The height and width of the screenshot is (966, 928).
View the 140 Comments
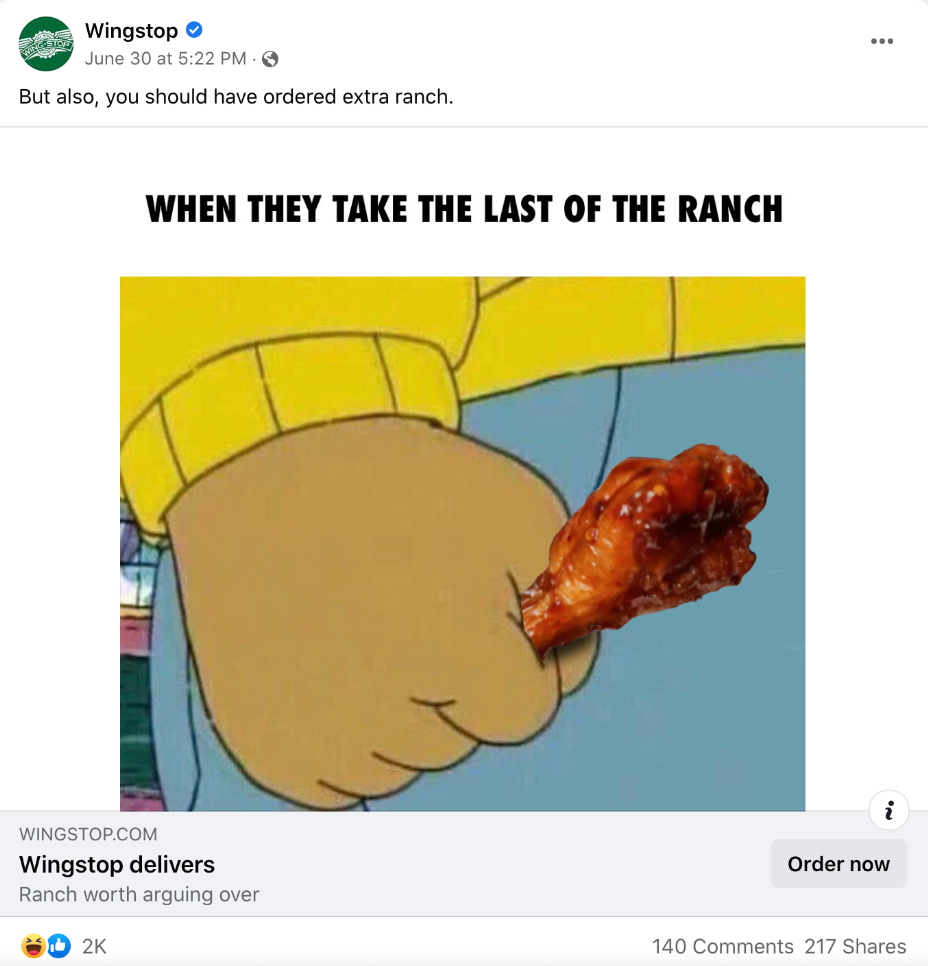(723, 946)
